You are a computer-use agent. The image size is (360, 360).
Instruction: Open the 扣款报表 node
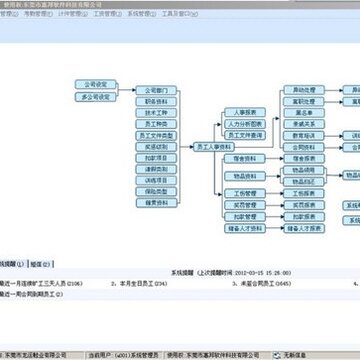pyautogui.click(x=304, y=217)
